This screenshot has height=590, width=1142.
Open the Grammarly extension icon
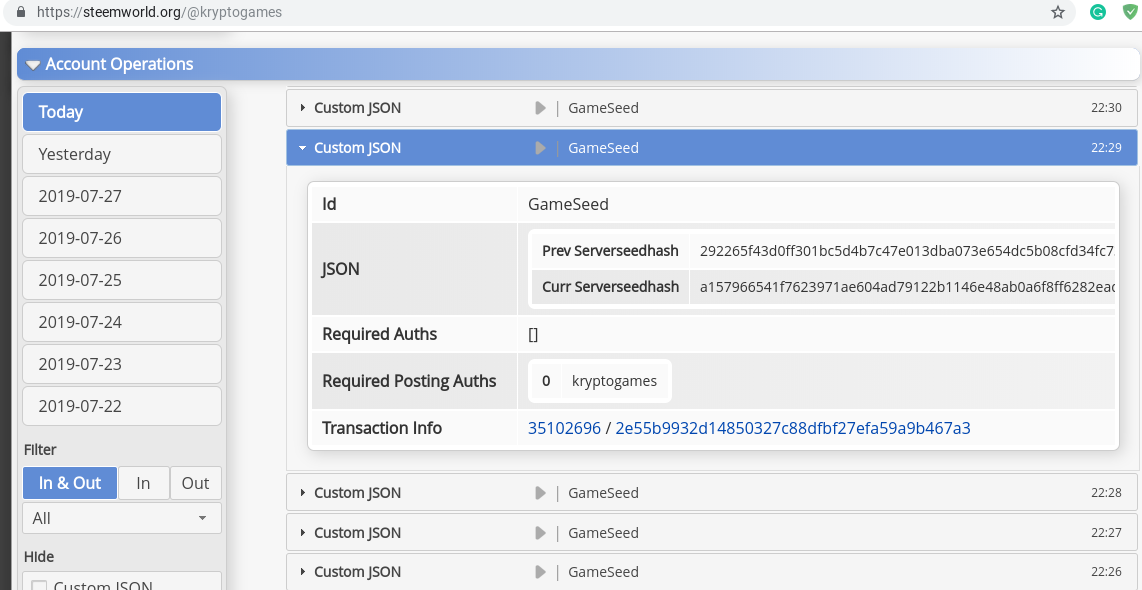point(1097,13)
